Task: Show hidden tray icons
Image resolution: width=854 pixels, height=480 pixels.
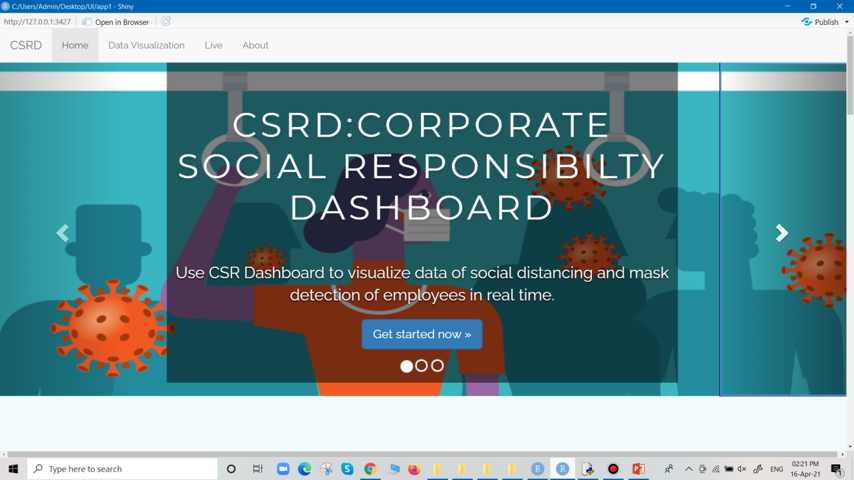Action: [x=688, y=469]
